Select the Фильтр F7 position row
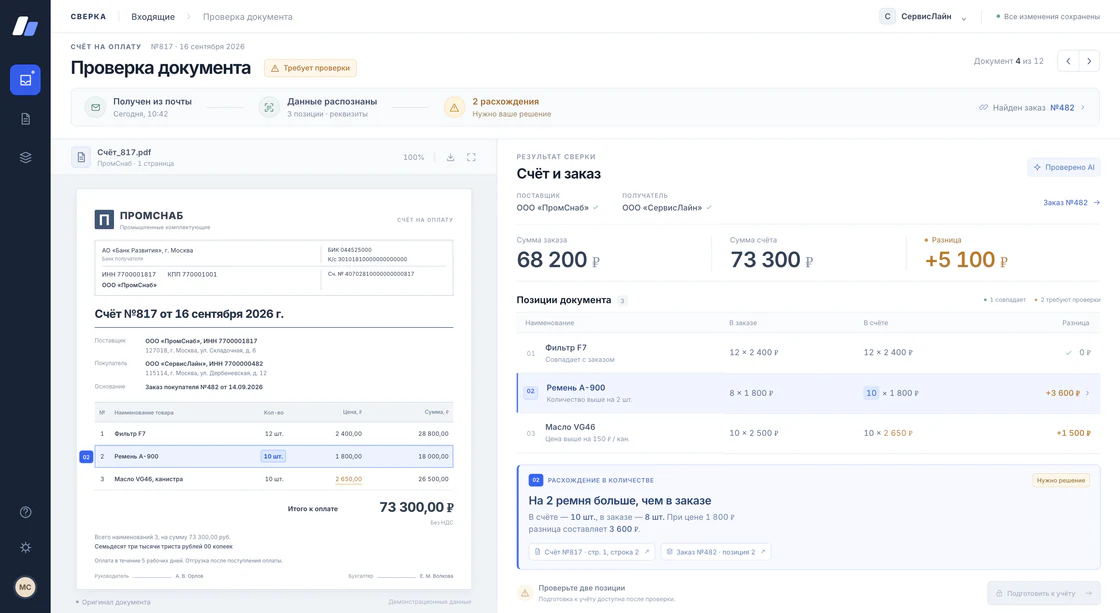The height and width of the screenshot is (613, 1120). coord(809,353)
